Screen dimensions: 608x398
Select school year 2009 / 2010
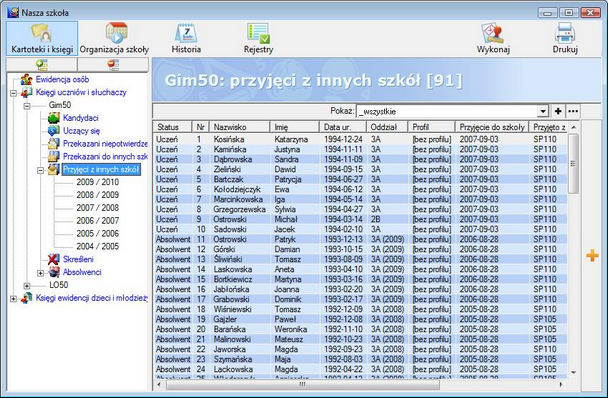pos(98,182)
